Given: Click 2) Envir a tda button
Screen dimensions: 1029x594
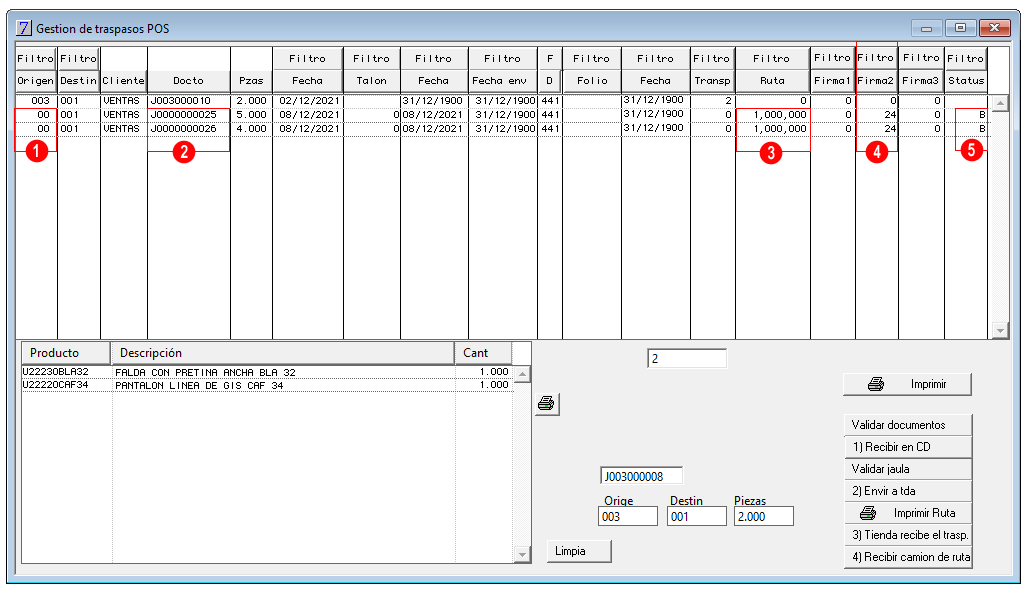Looking at the screenshot, I should coord(908,491).
